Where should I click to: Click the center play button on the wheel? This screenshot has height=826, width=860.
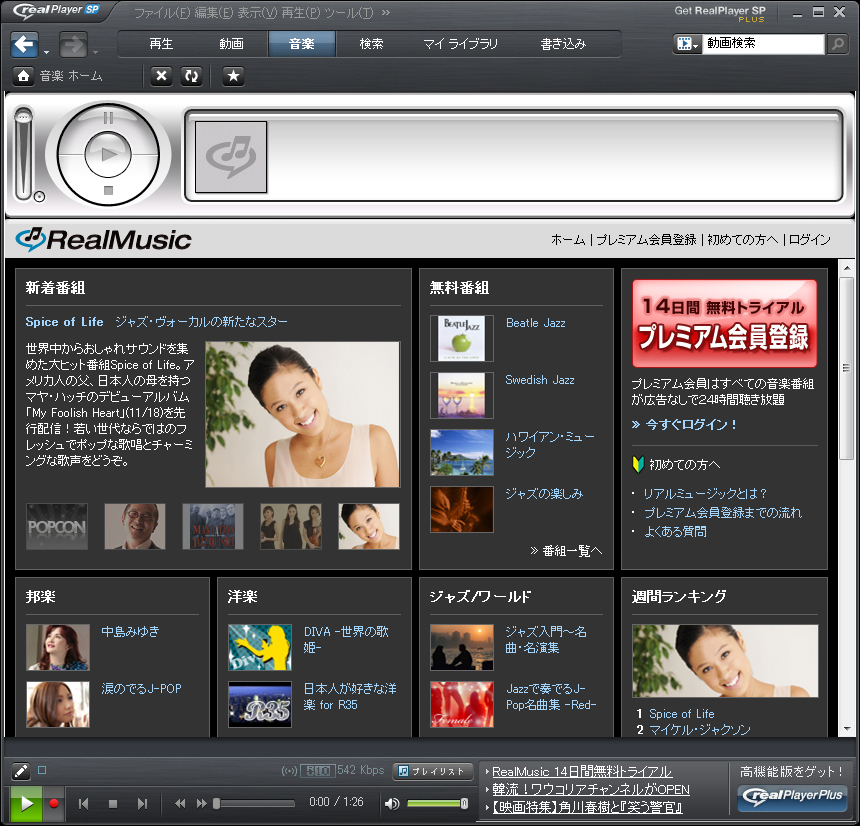(108, 155)
